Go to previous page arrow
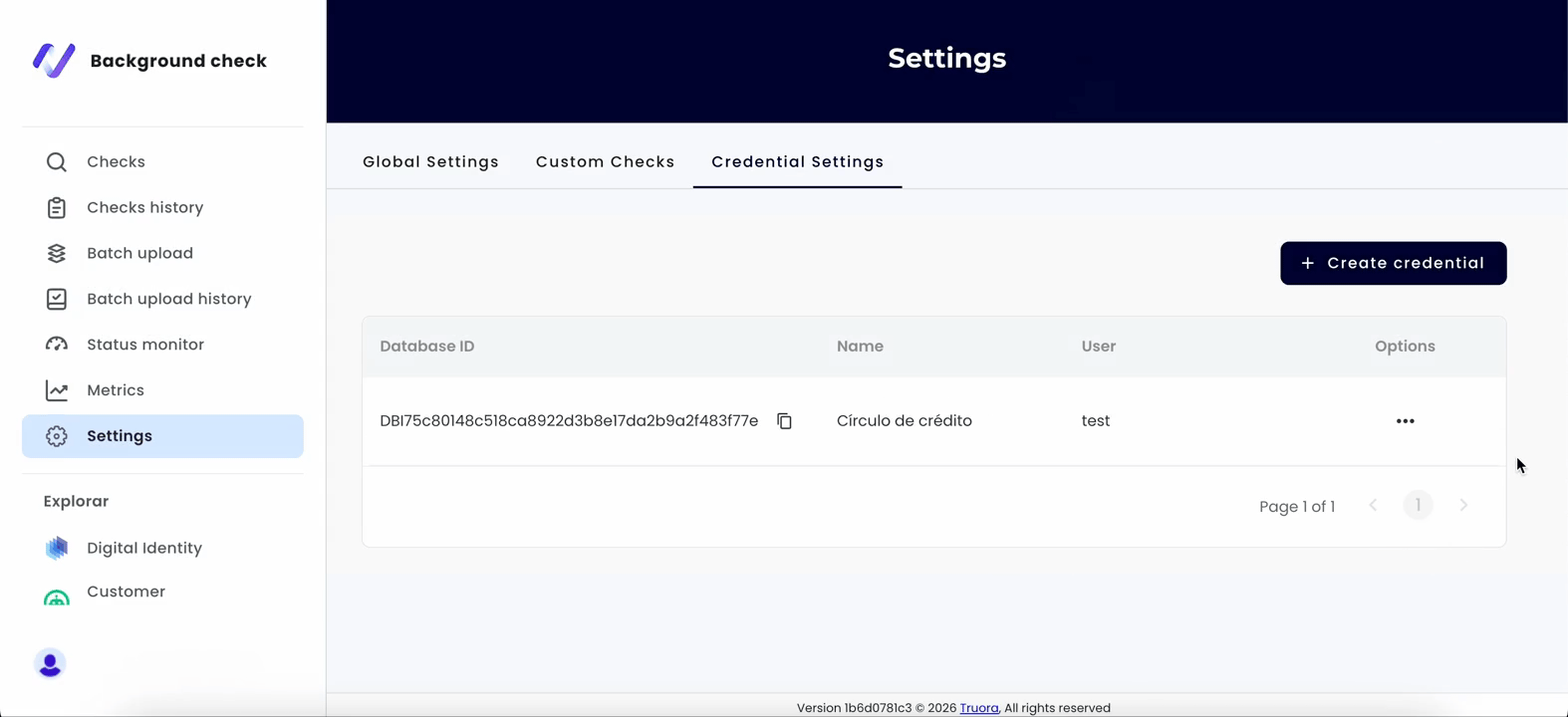Viewport: 1568px width, 717px height. tap(1373, 505)
